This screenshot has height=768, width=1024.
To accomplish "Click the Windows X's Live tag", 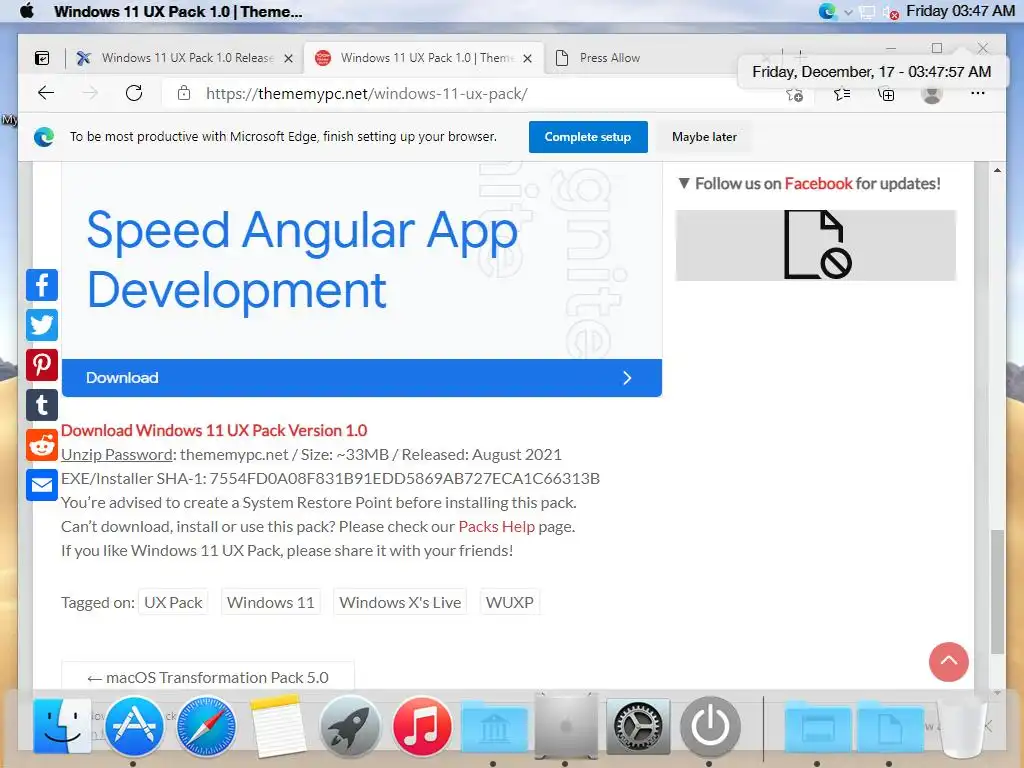I will click(x=400, y=603).
